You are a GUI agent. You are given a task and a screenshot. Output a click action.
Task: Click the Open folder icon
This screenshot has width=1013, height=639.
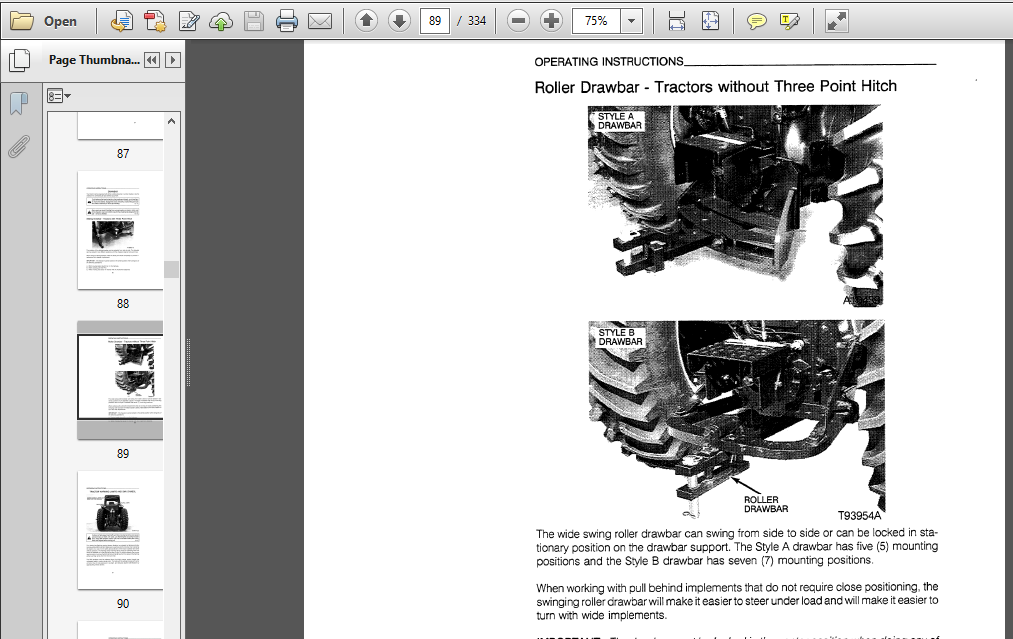(21, 21)
